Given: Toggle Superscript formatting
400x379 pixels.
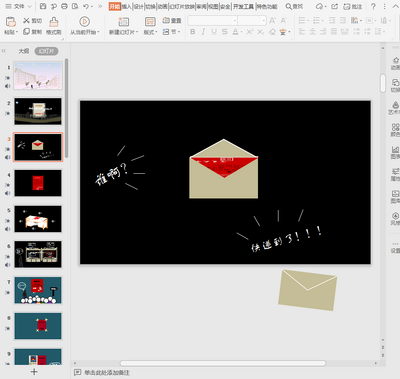Looking at the screenshot, I should coord(250,32).
